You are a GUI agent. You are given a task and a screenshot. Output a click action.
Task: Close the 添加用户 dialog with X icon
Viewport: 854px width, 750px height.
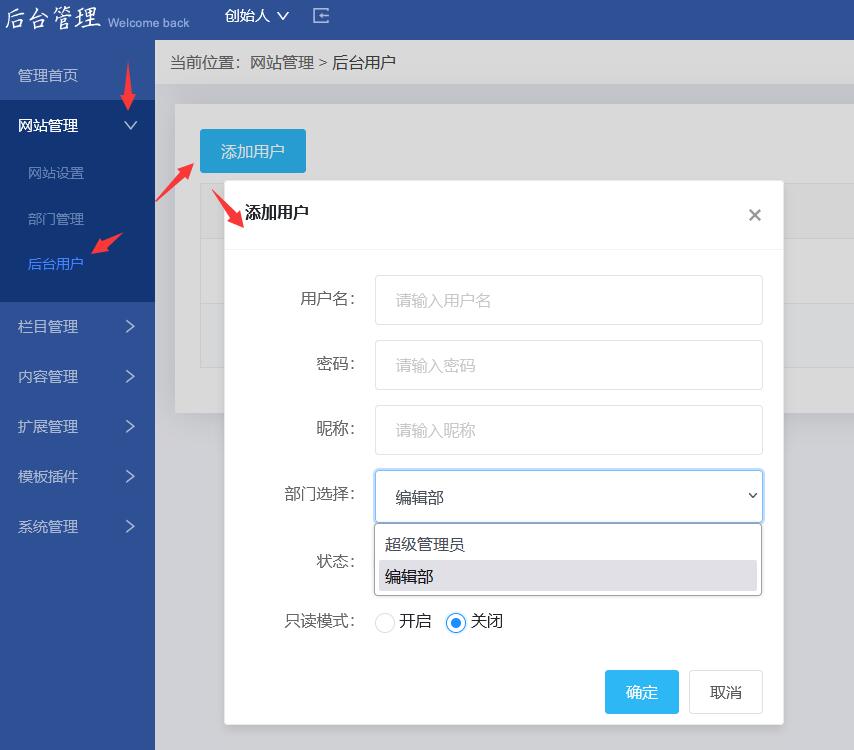754,215
